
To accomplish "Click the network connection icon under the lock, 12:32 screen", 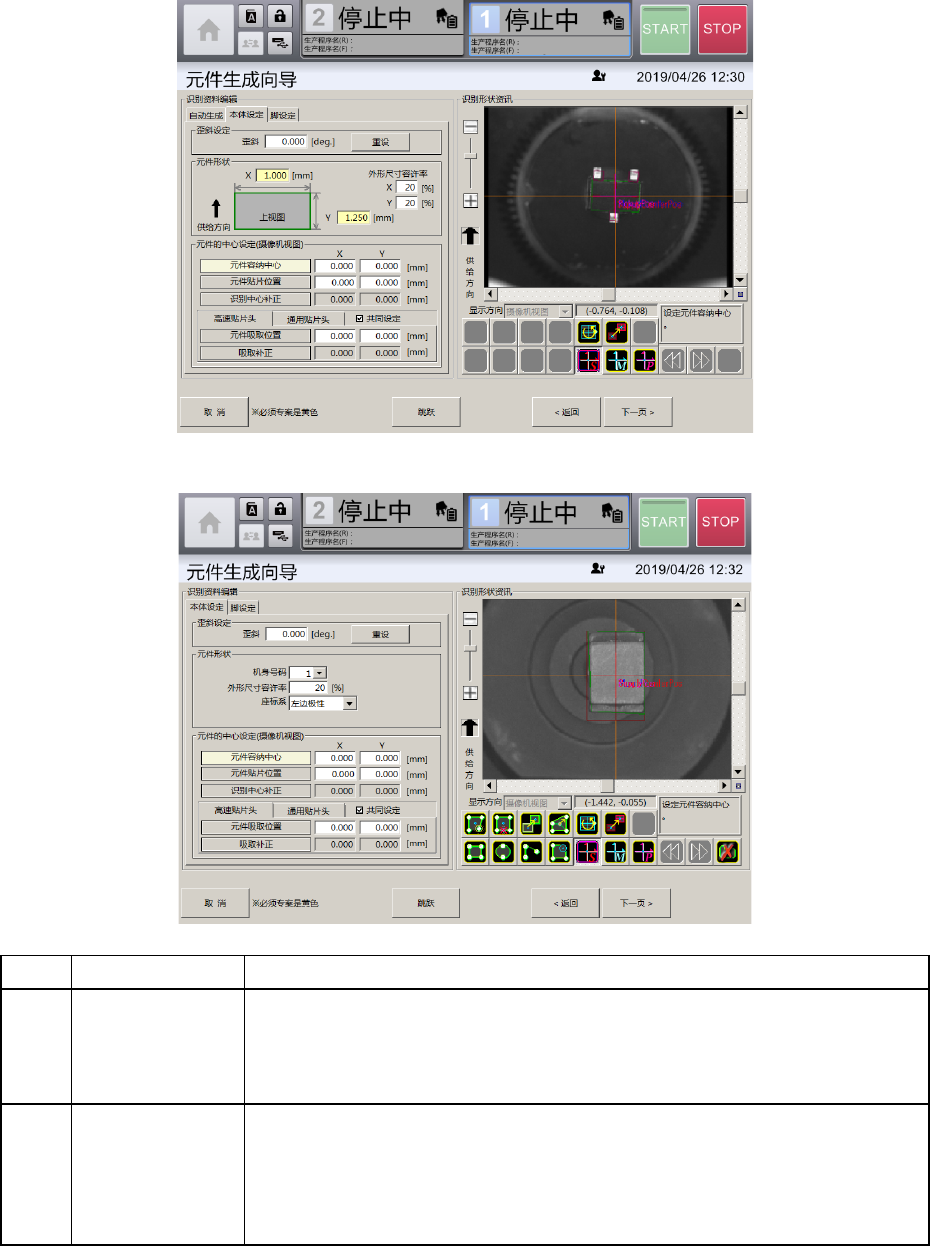I will pyautogui.click(x=281, y=535).
